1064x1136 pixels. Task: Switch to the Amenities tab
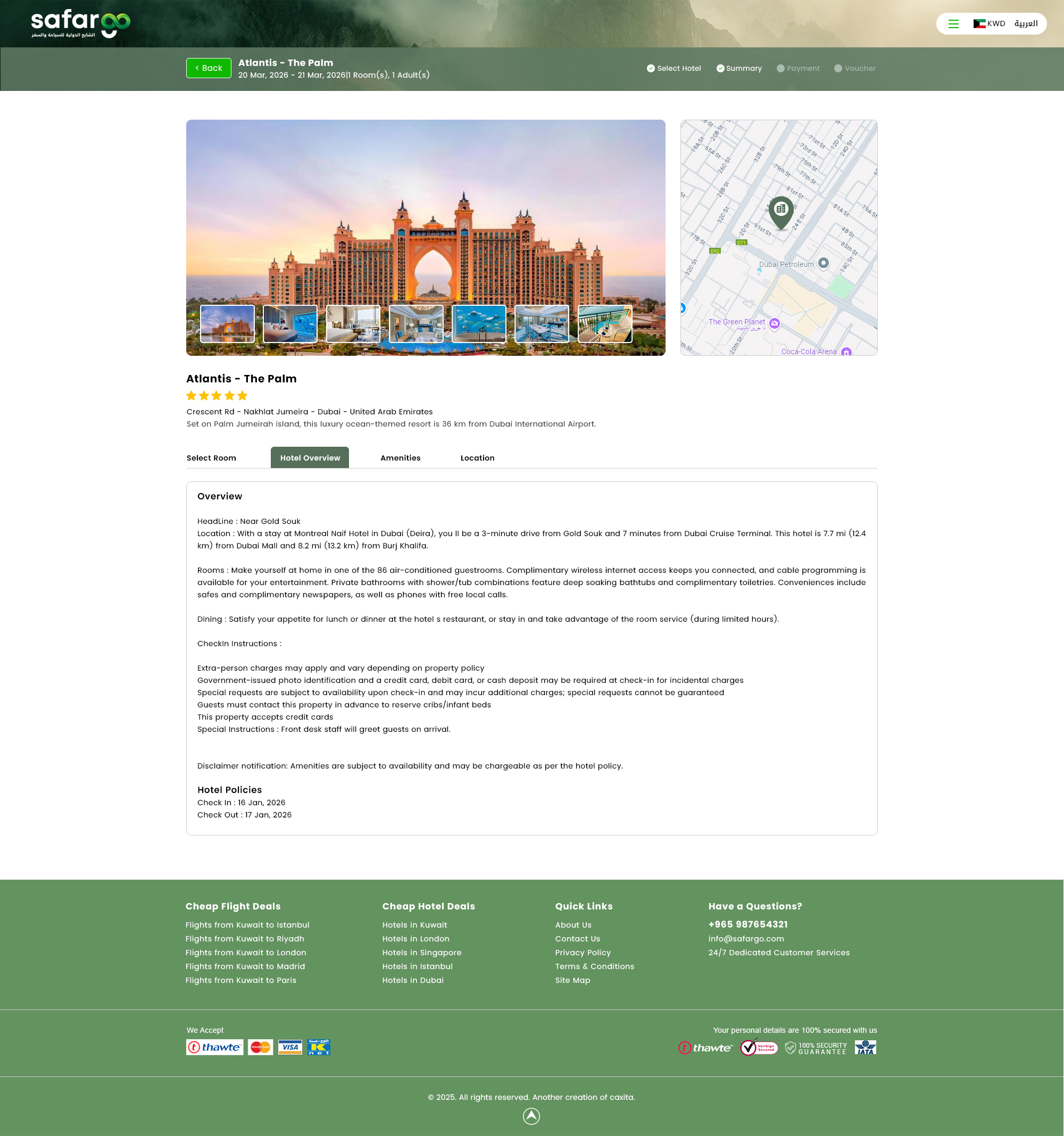point(400,458)
